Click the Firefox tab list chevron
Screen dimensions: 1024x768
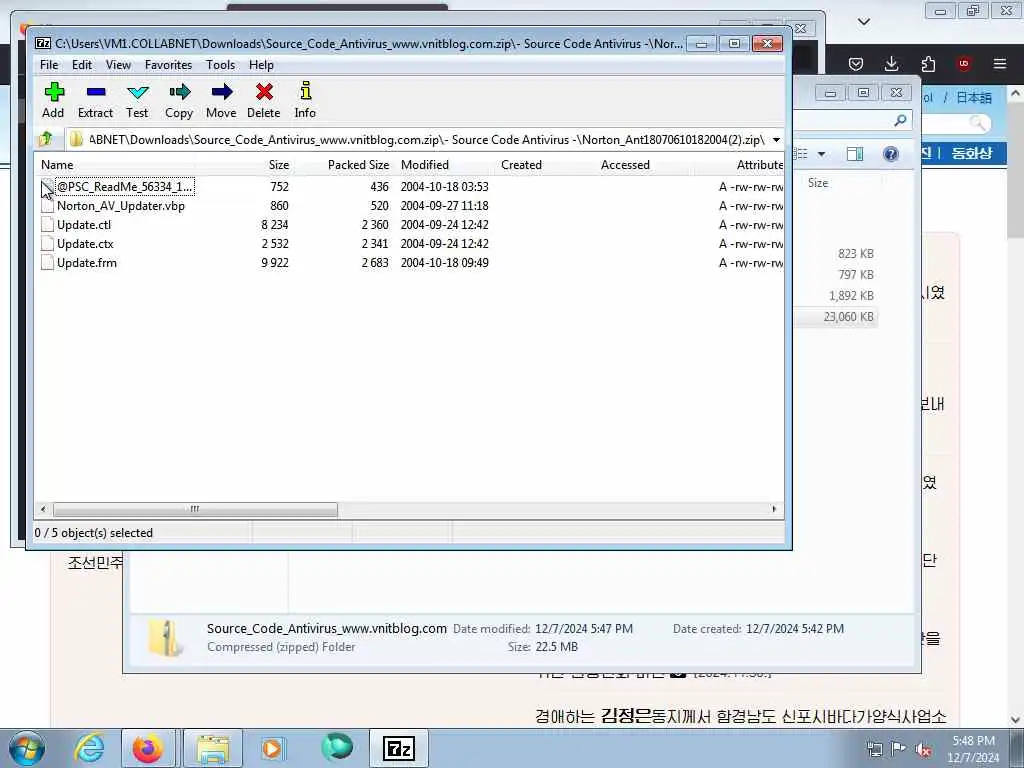pos(864,22)
